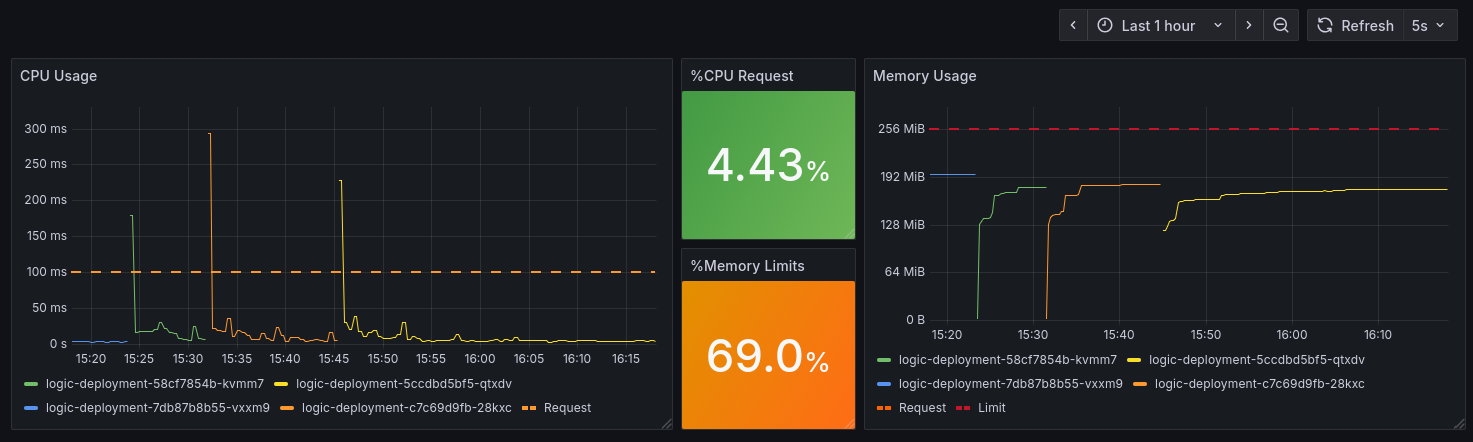Toggle vxxm9 series in CPU Usage legend
Screen dimensions: 1473x442
tap(157, 407)
